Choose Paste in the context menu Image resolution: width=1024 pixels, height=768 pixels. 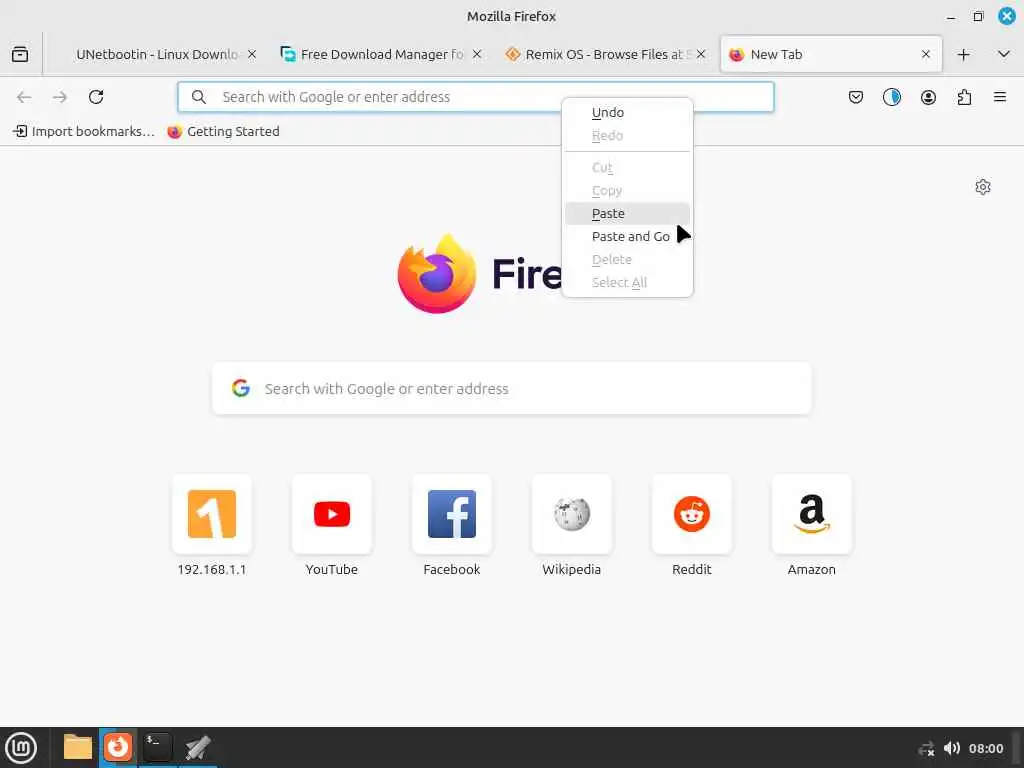click(627, 214)
